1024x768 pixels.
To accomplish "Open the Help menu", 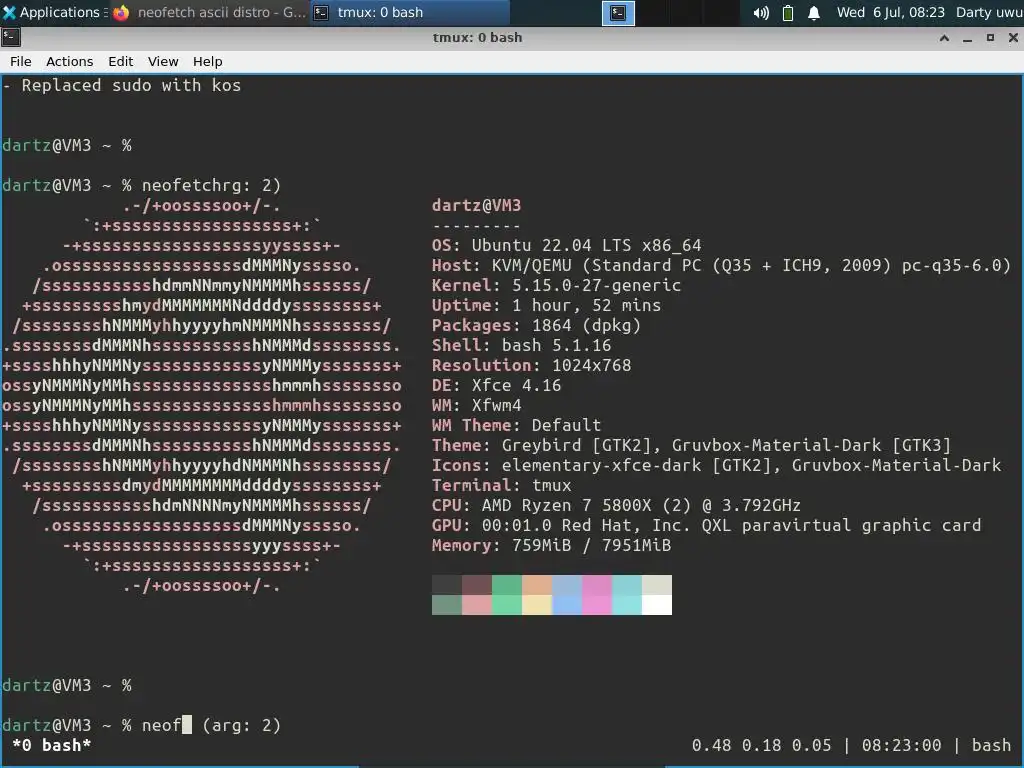I will click(207, 61).
